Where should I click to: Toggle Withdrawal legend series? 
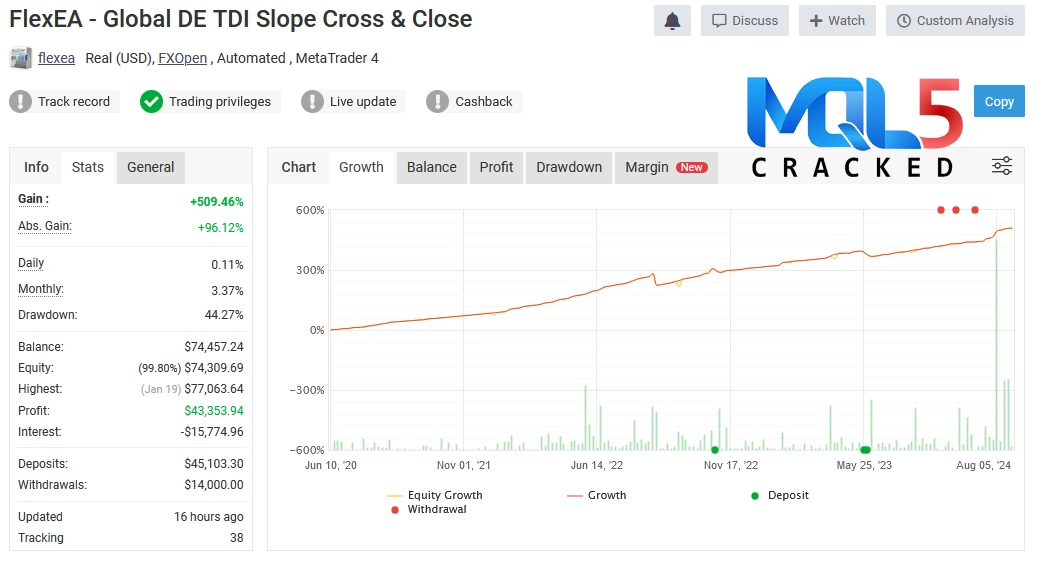tap(429, 509)
